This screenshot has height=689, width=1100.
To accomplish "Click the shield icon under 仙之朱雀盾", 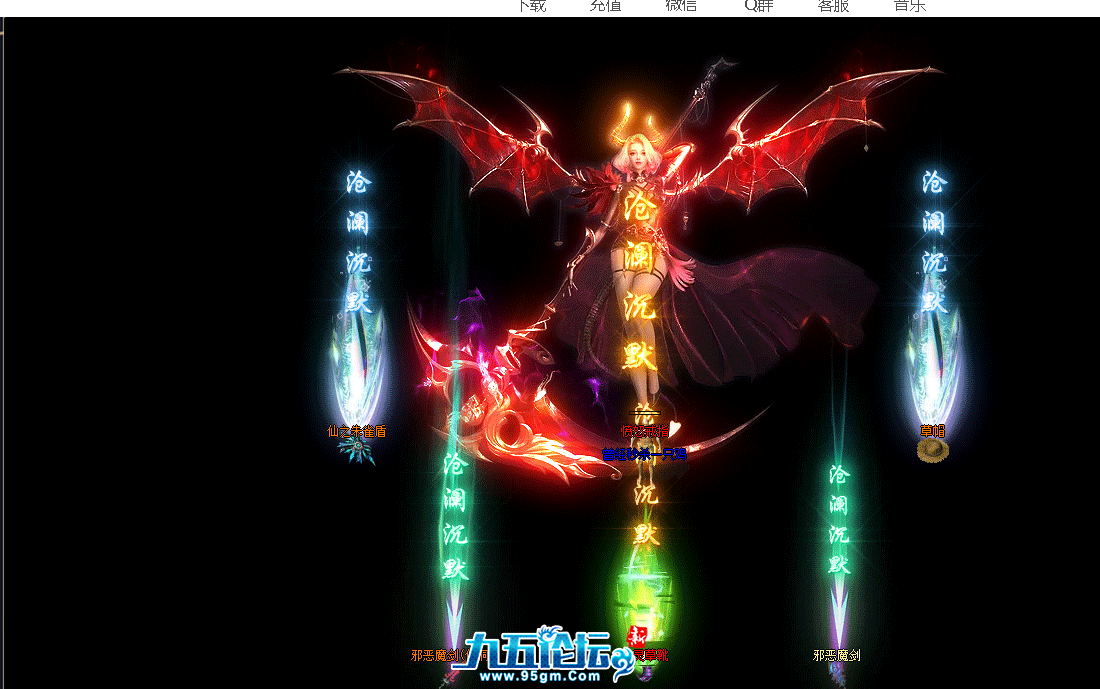I will pyautogui.click(x=357, y=451).
